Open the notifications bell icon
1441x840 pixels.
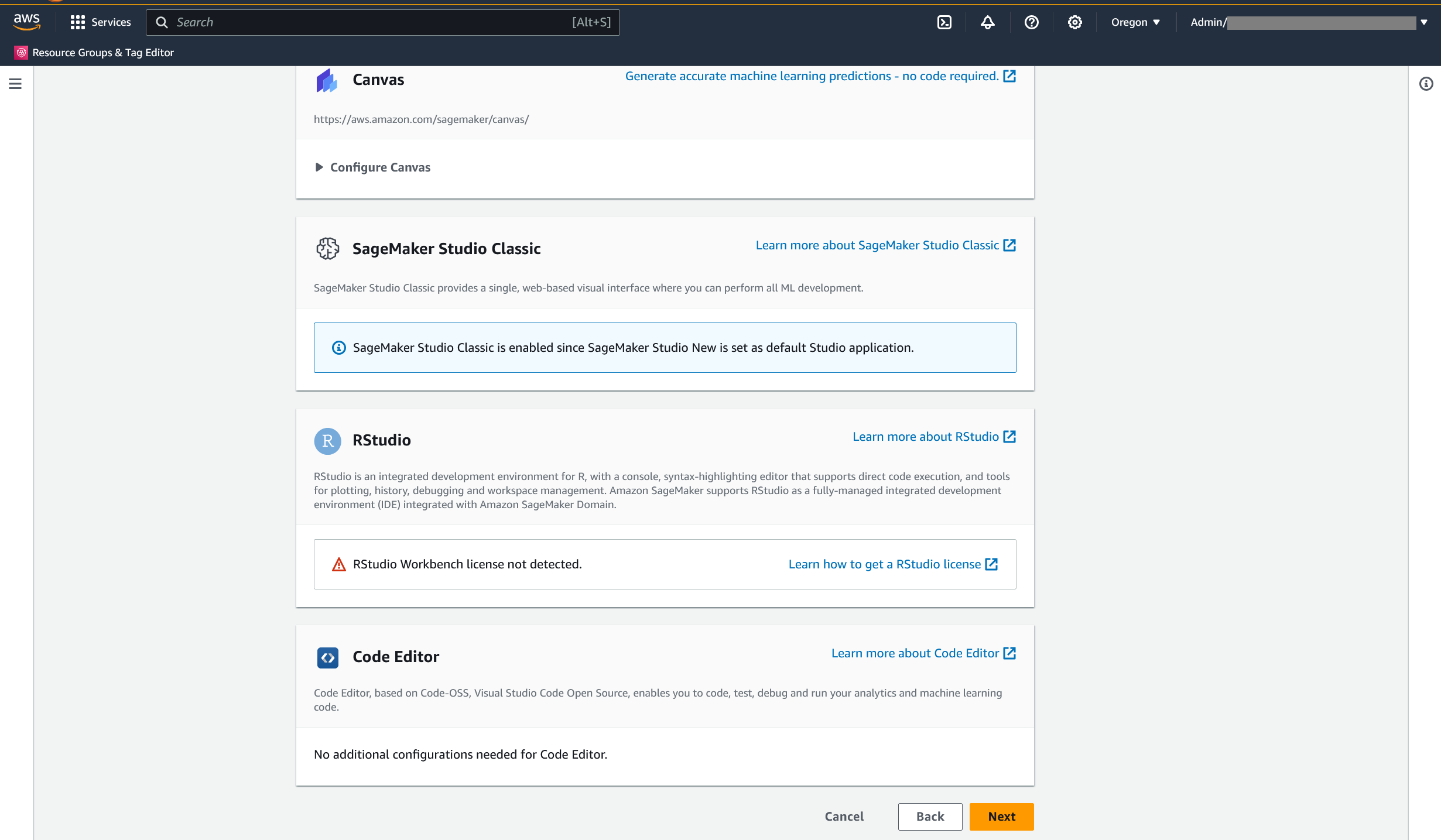tap(987, 22)
